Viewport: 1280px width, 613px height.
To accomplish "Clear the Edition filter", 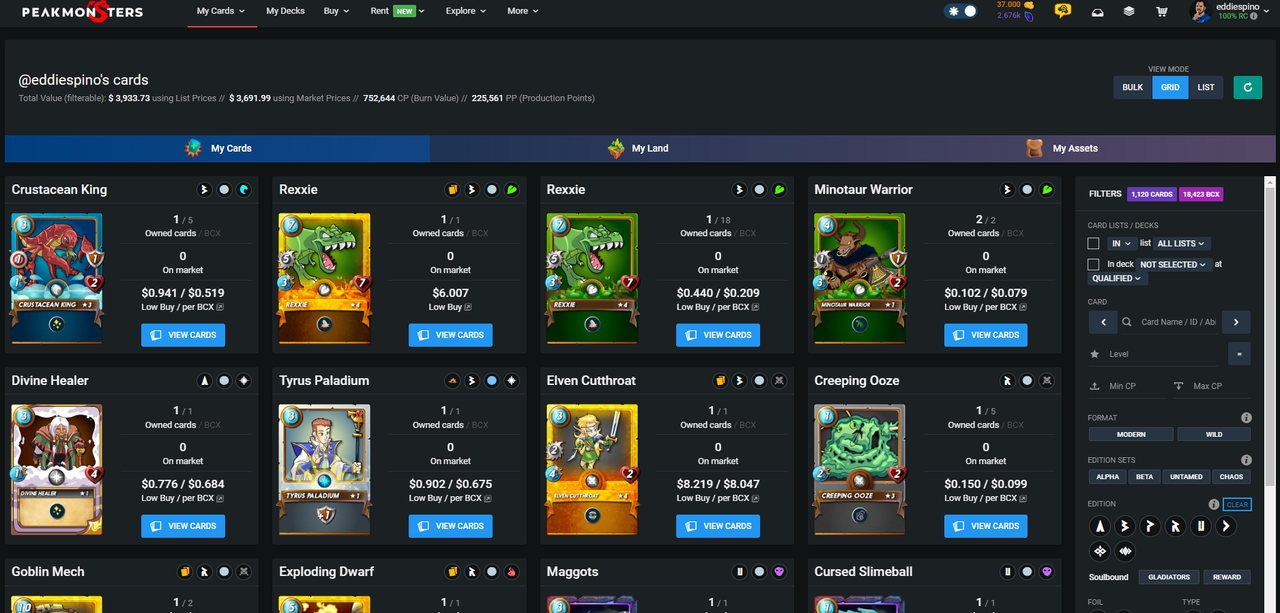I will 1237,505.
